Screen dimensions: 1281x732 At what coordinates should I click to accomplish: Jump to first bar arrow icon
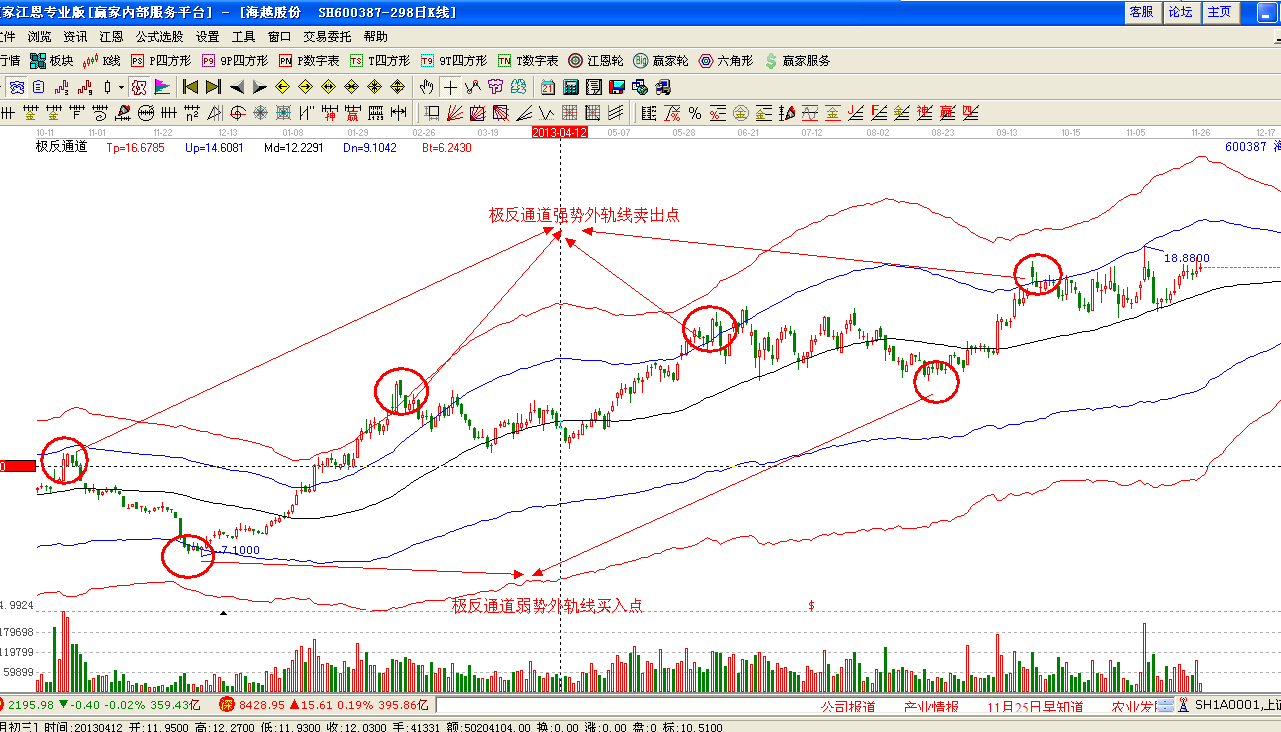click(190, 87)
